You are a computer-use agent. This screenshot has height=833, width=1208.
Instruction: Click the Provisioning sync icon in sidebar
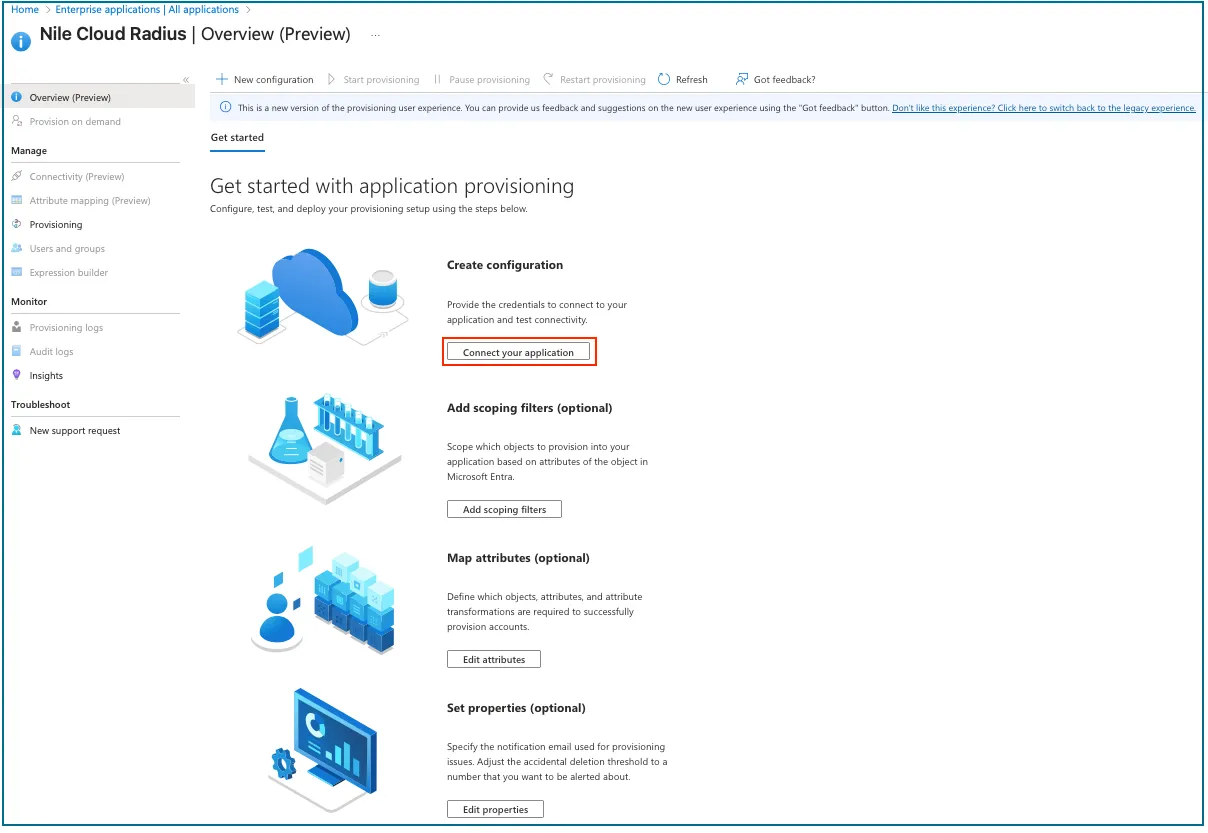pos(17,224)
